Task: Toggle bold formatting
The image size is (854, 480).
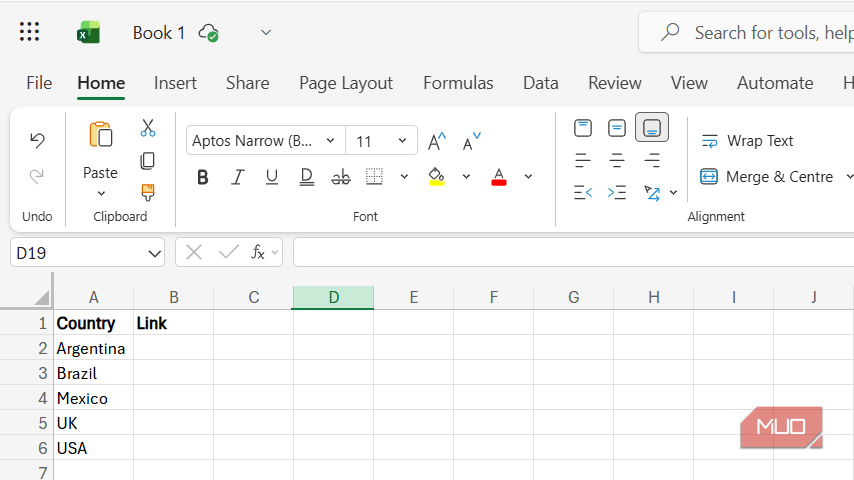Action: pyautogui.click(x=203, y=177)
